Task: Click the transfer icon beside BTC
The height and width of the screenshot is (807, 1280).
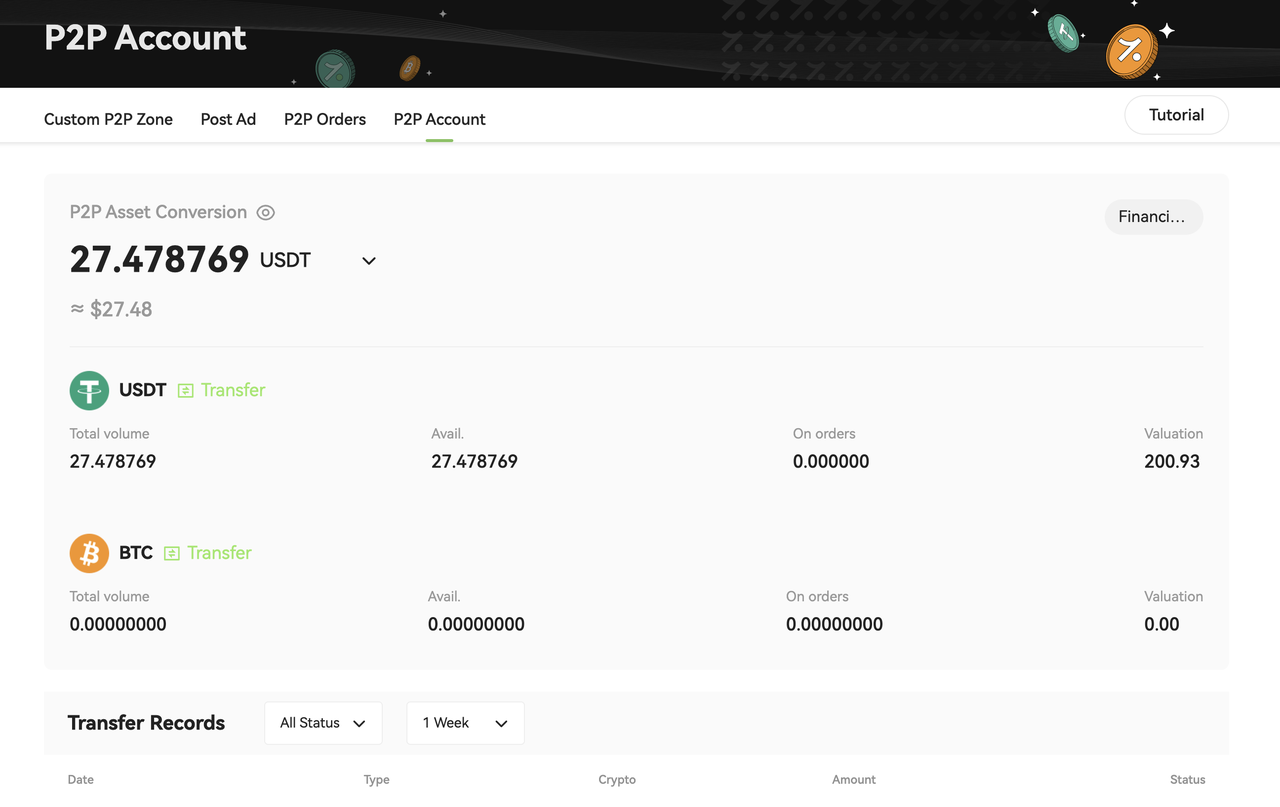Action: coord(172,554)
